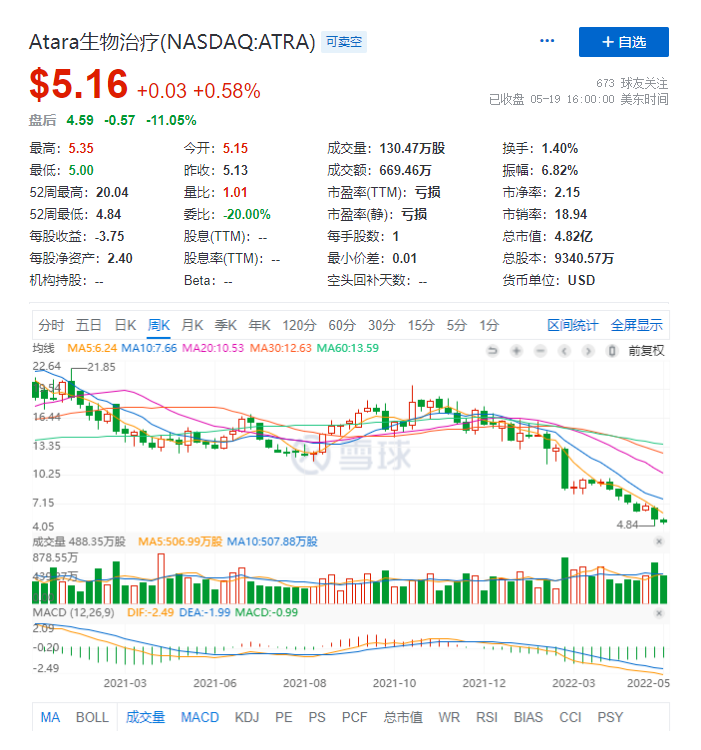Click the 总市值 value 4.82亿
701x750 pixels.
573,236
